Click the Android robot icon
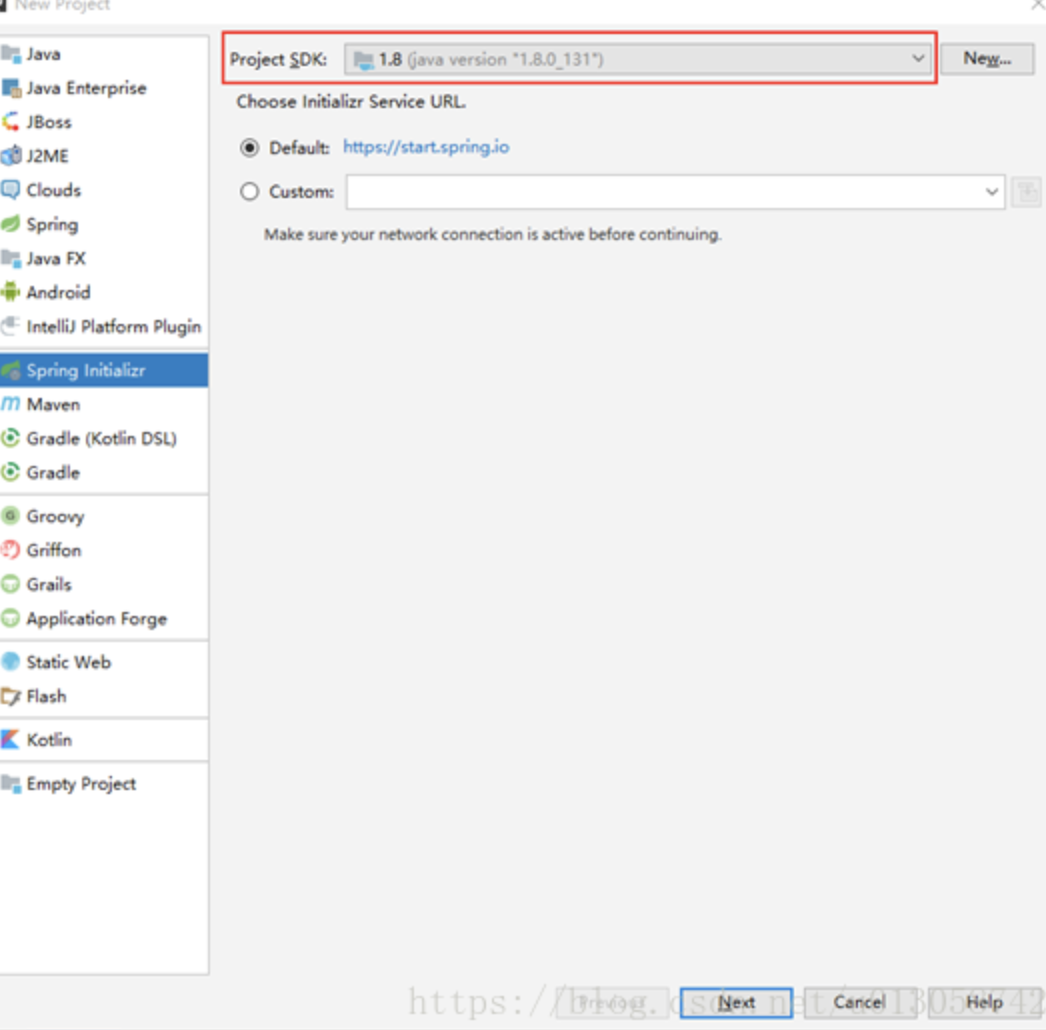 coord(10,292)
